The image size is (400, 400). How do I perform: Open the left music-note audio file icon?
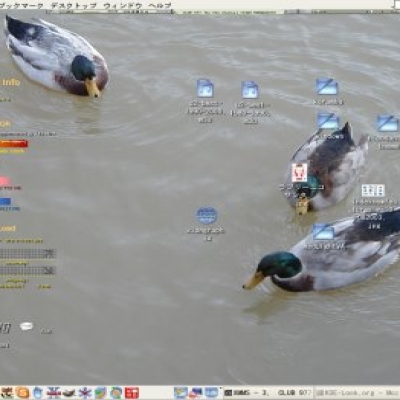(x=205, y=88)
